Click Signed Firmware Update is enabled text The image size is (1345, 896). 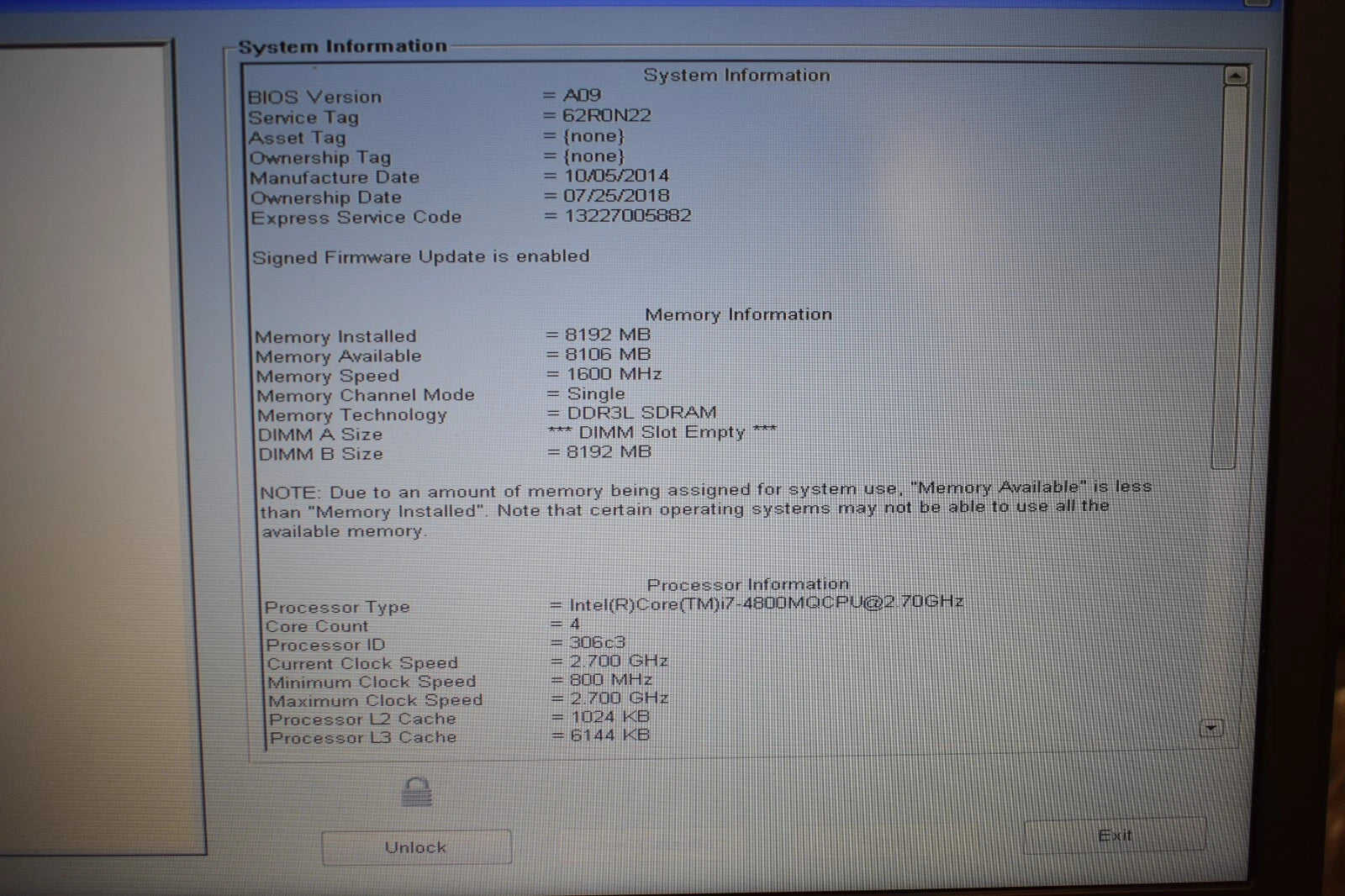point(420,256)
